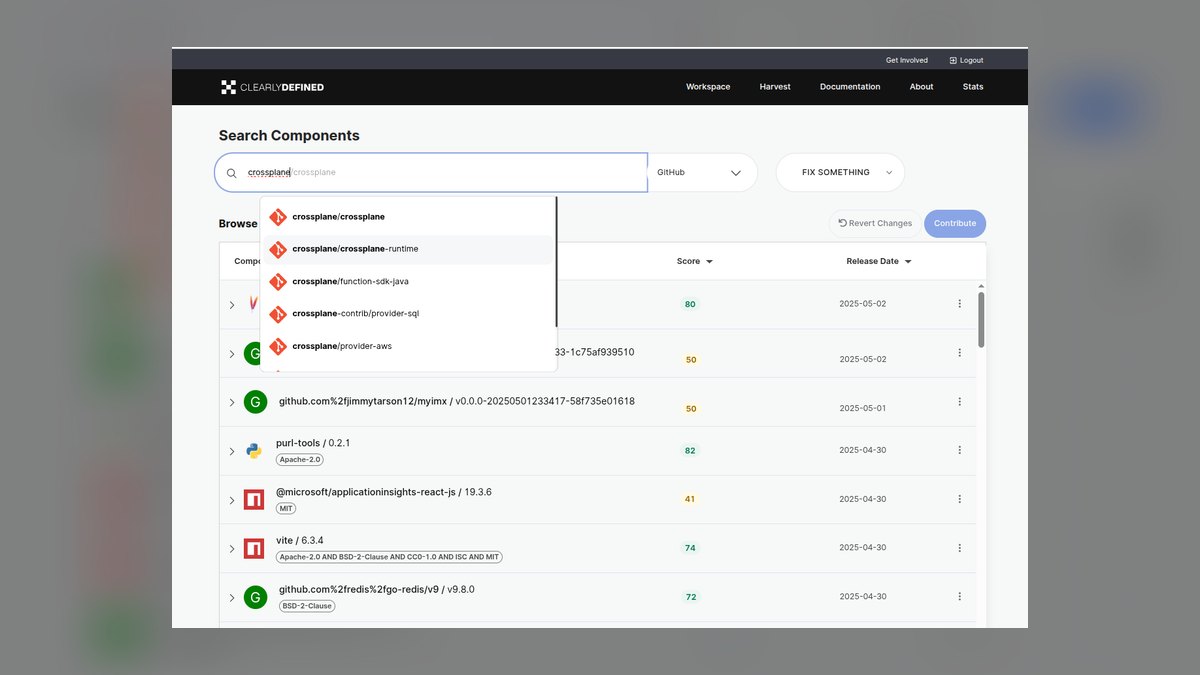The width and height of the screenshot is (1200, 675).
Task: Click the git icon beside crossplane/crossplane
Action: coord(278,217)
